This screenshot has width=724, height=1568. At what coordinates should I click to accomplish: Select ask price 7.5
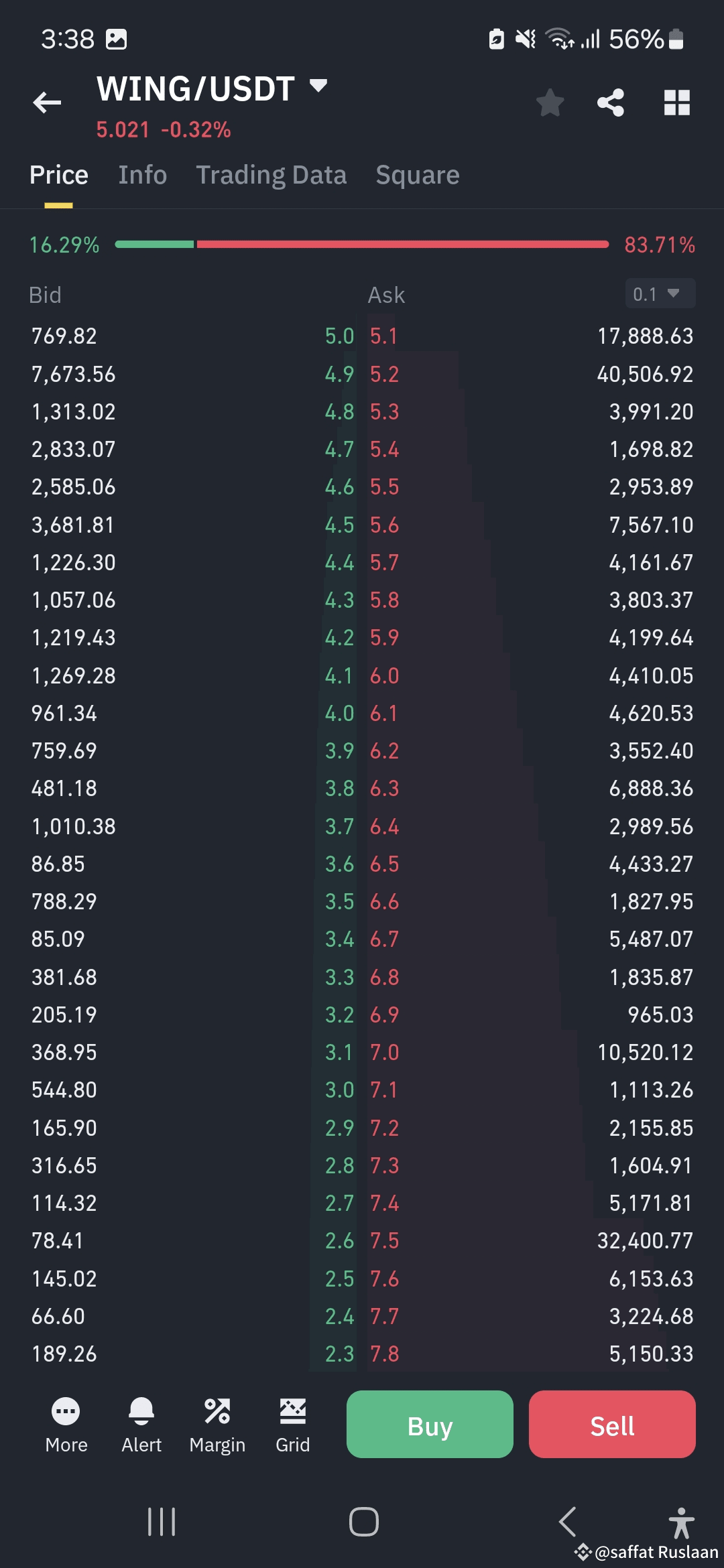pyautogui.click(x=385, y=1240)
